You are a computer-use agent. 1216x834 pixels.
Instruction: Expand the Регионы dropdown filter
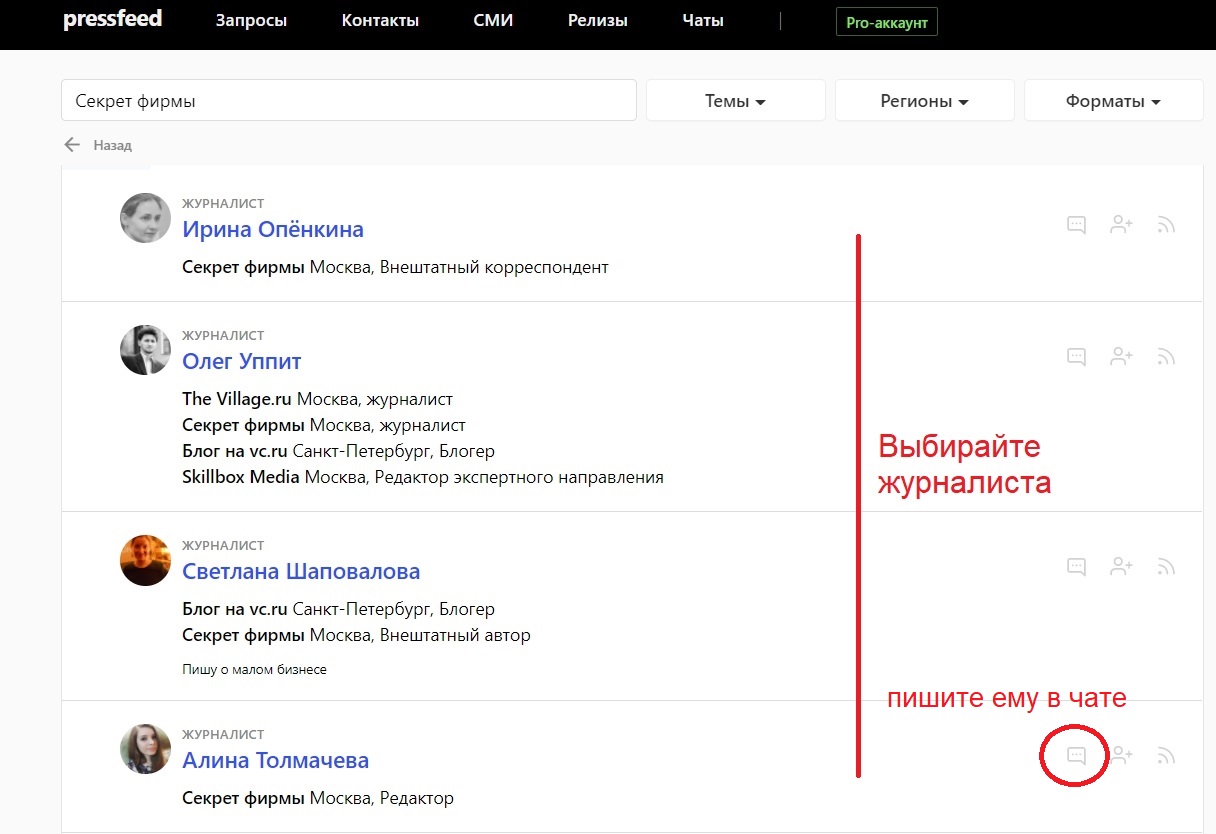coord(924,101)
